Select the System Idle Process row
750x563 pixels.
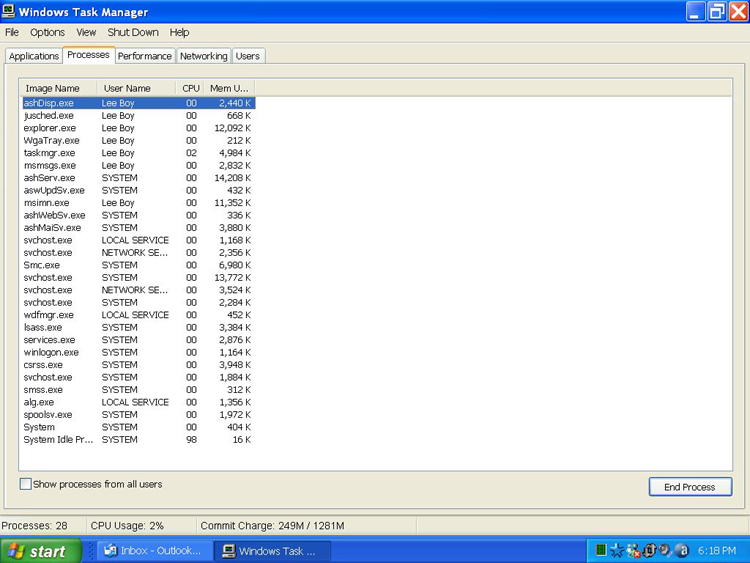tap(139, 439)
